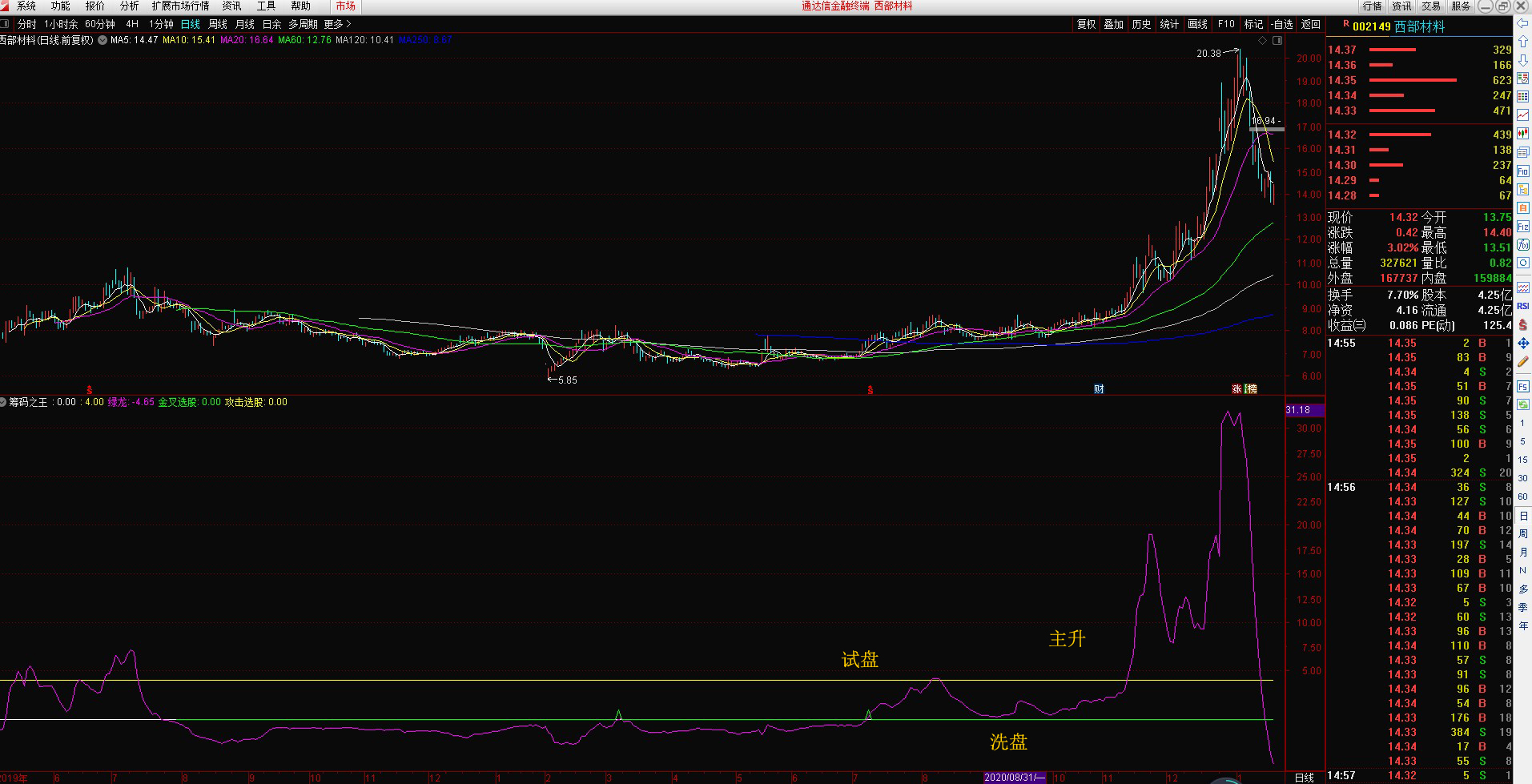
Task: Click the red dollar sign icon in sidebar
Action: pos(1522,324)
